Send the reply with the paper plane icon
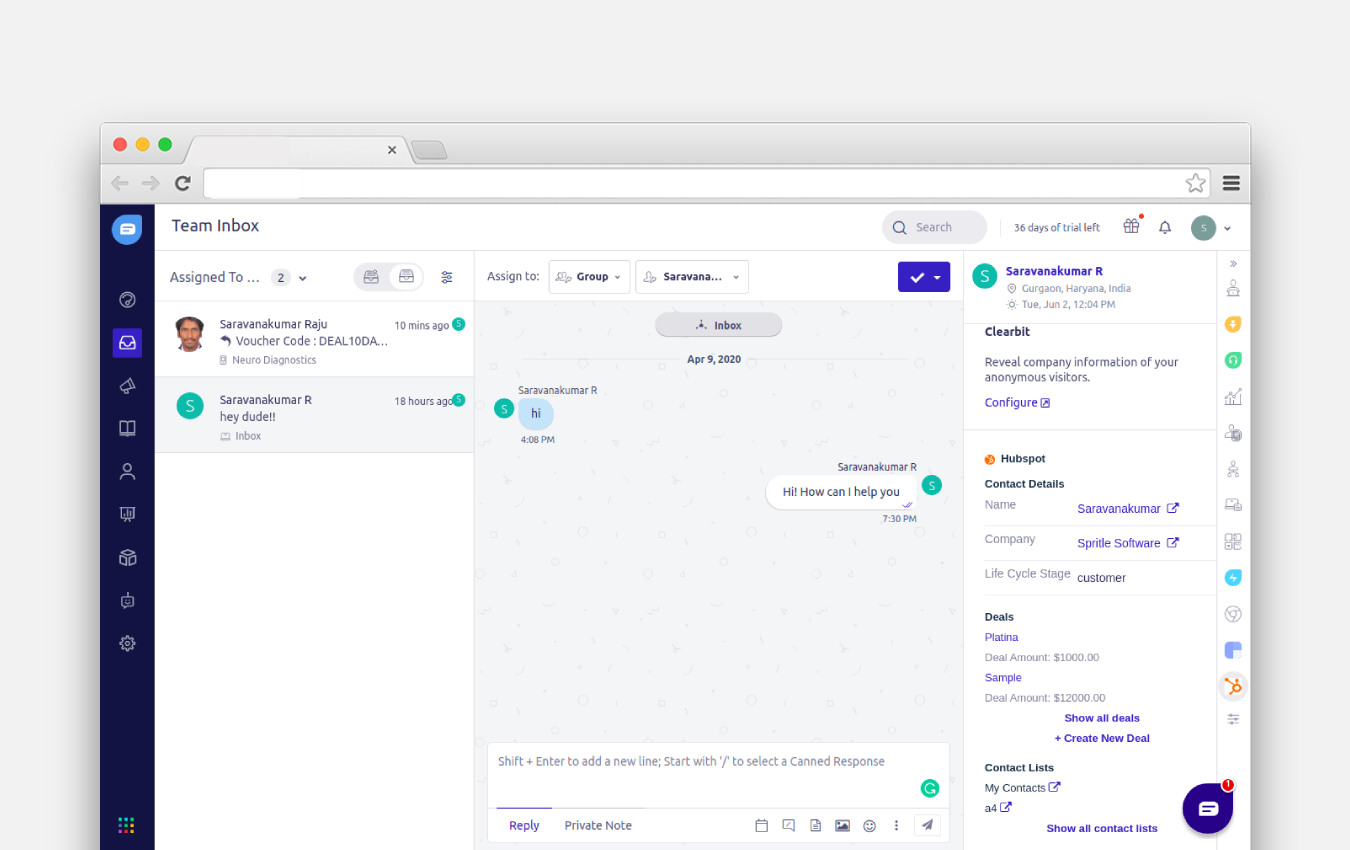1350x850 pixels. 927,825
